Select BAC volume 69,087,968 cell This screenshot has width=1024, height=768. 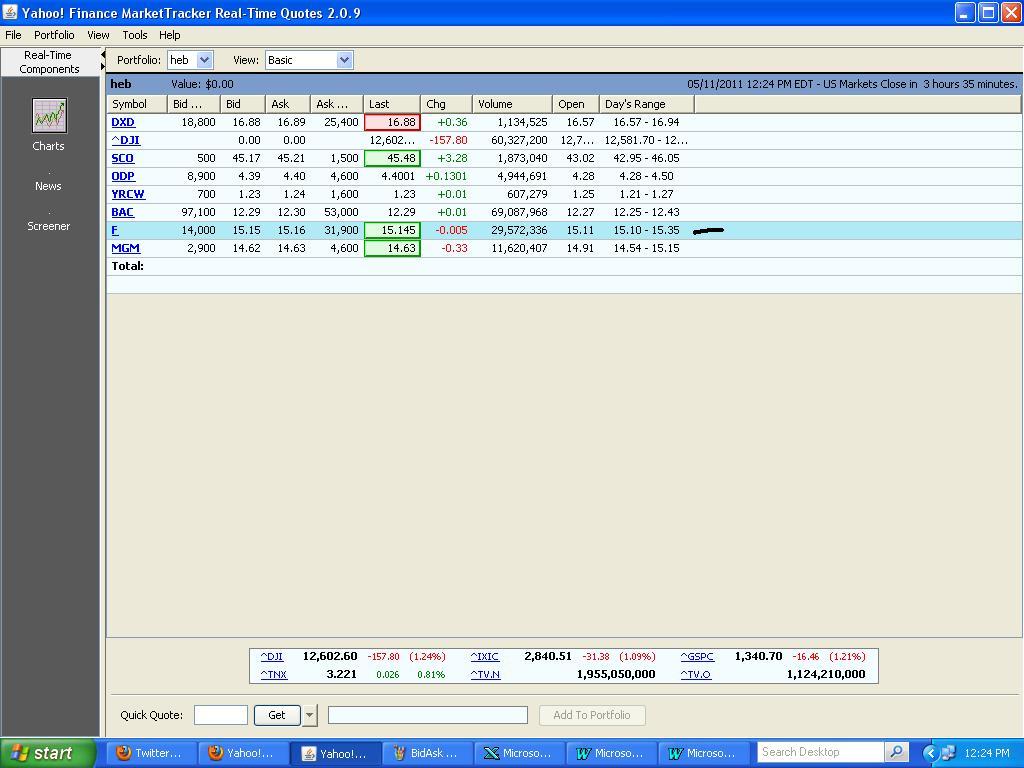point(513,212)
